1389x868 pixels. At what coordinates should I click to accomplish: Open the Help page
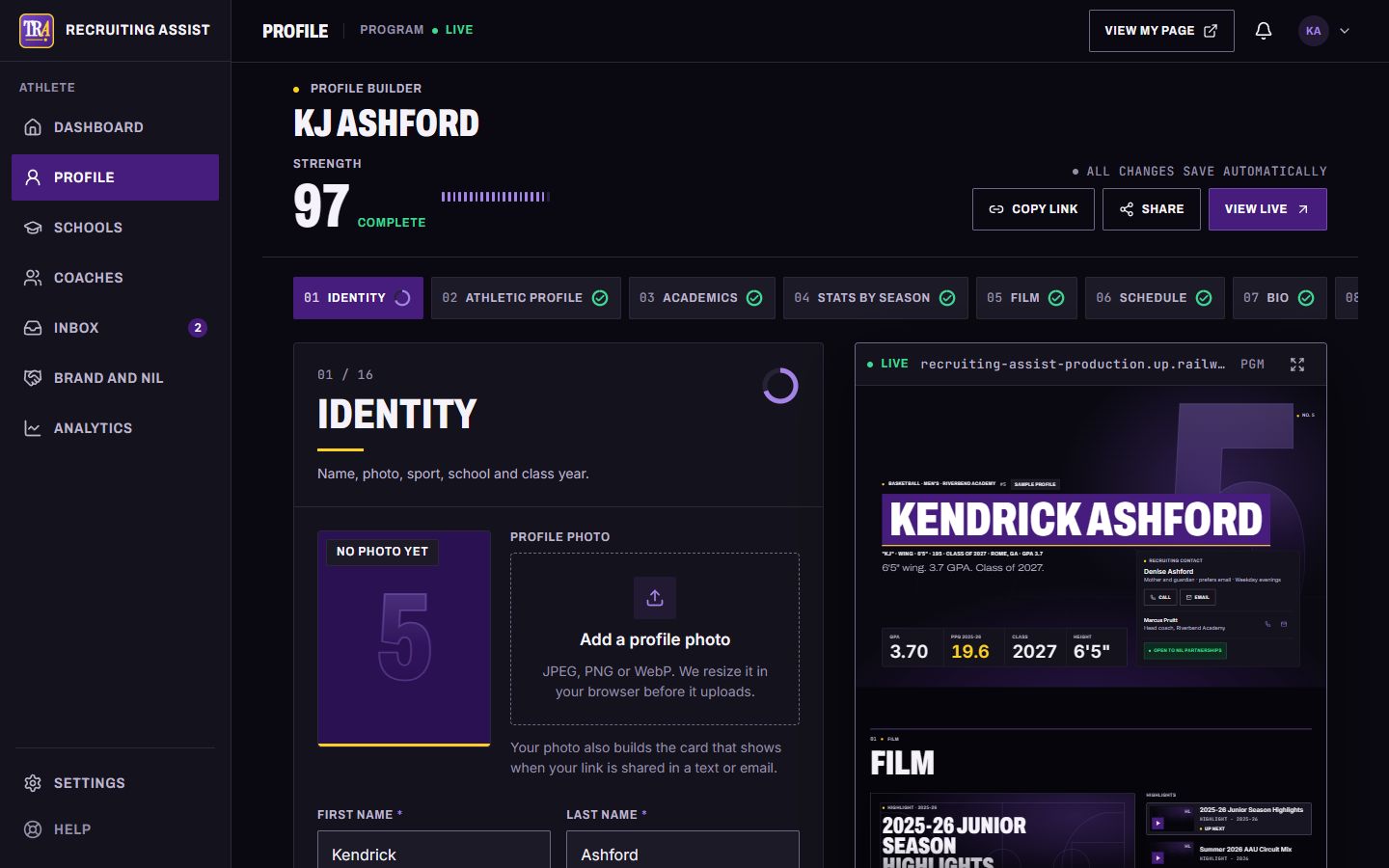point(115,829)
